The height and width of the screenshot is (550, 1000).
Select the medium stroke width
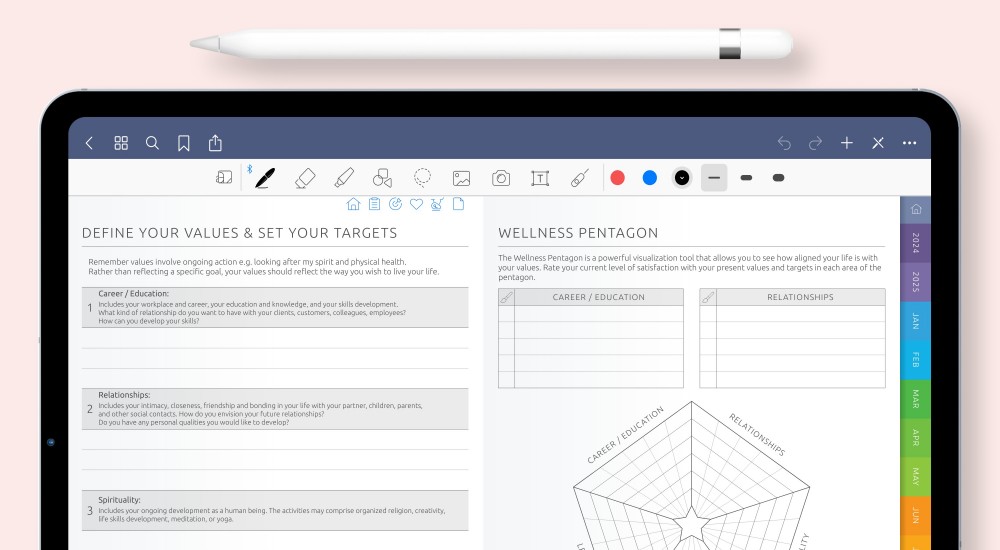[746, 178]
